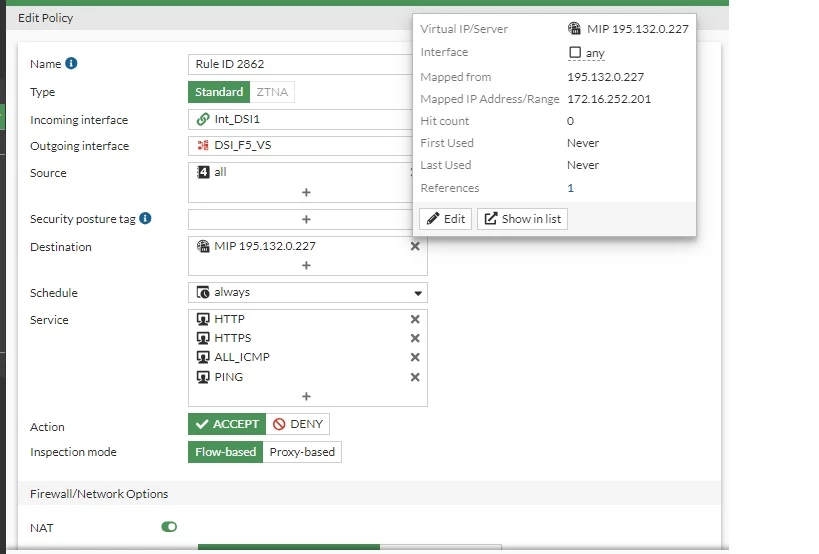Click the MIP 195.132.0.227 destination VIP icon
Image resolution: width=819 pixels, height=554 pixels.
[203, 245]
